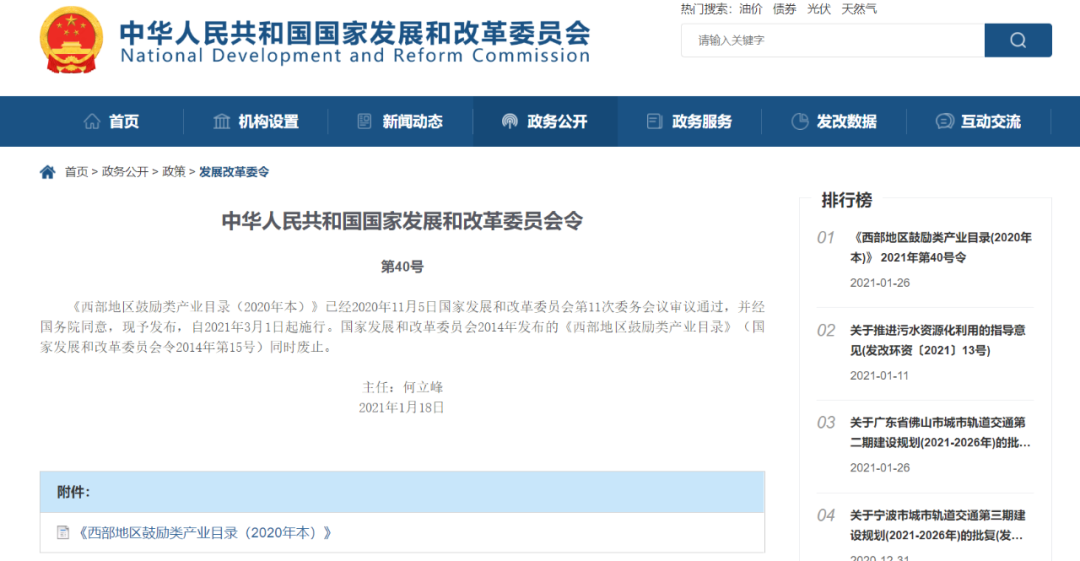Go to 政策 in the breadcrumb
Image resolution: width=1080 pixels, height=561 pixels.
pos(173,172)
